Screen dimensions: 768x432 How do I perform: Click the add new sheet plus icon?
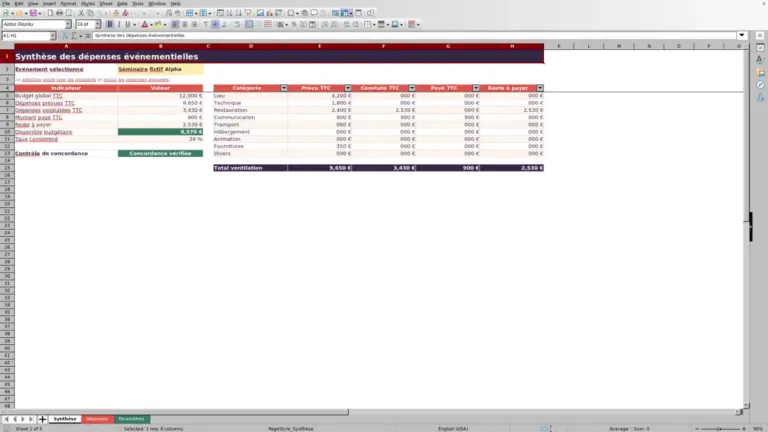tap(42, 419)
